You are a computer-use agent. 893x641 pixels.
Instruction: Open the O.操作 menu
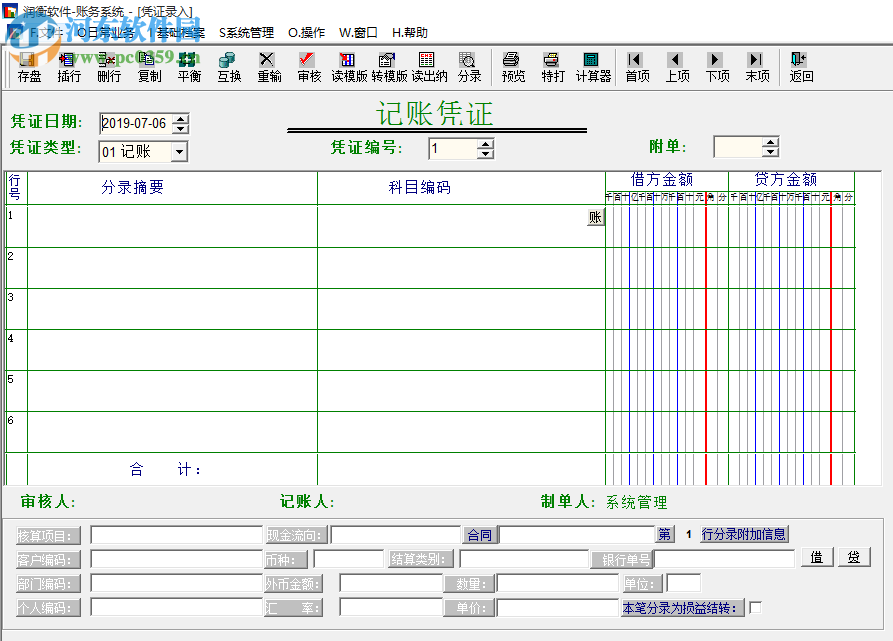(x=306, y=32)
